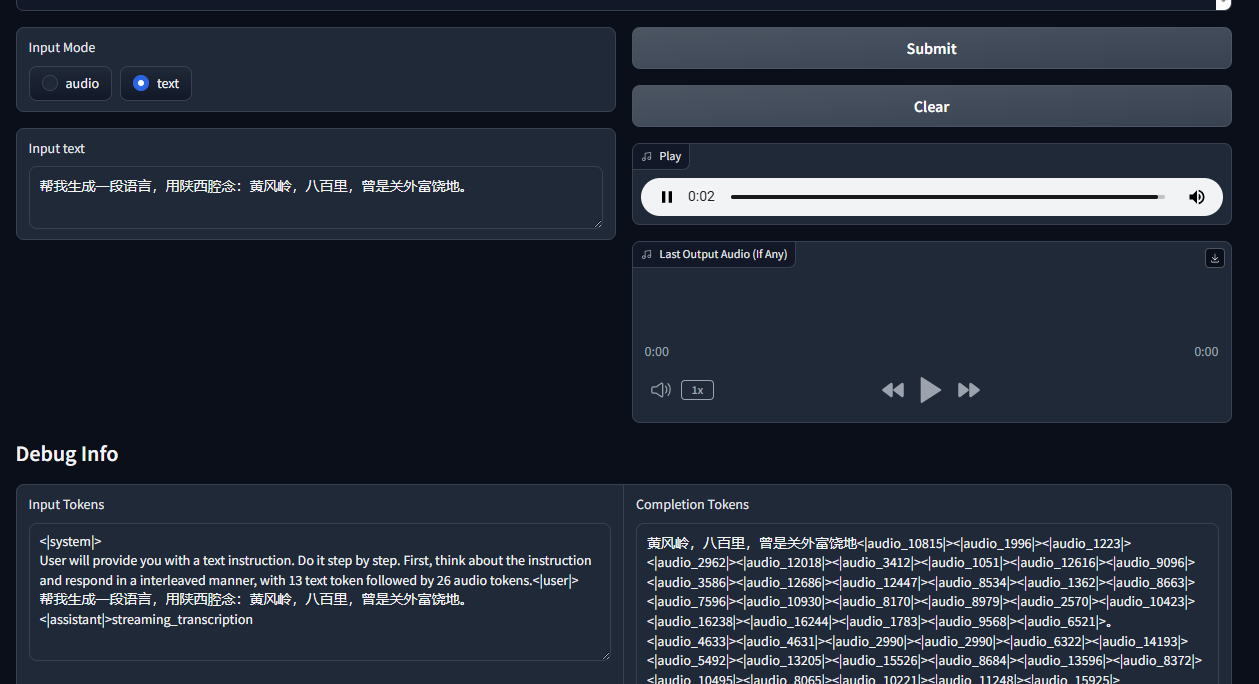Rewind the Last Output Audio
Screen dimensions: 1259x684
pos(892,390)
